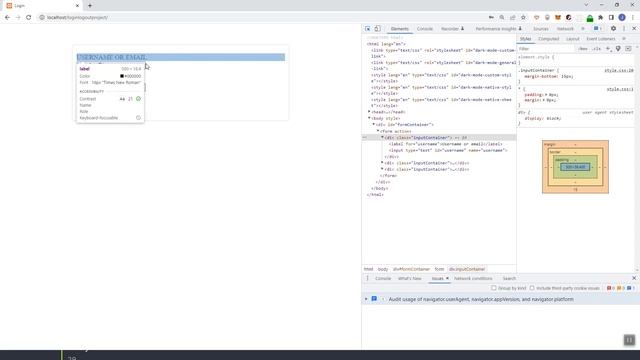Open the Chrome profile avatar
The height and width of the screenshot is (360, 640).
(x=622, y=18)
